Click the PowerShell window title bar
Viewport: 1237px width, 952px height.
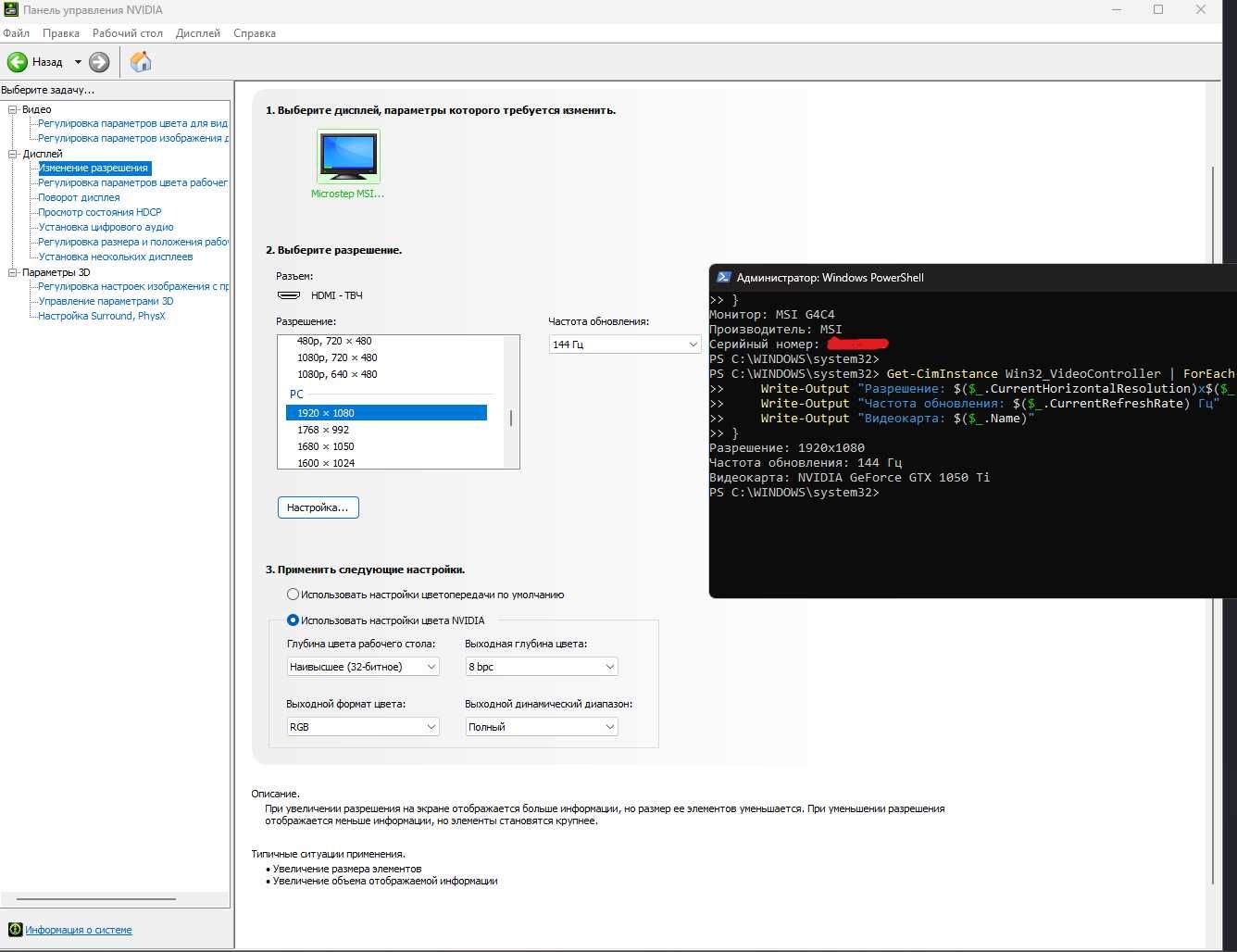973,277
